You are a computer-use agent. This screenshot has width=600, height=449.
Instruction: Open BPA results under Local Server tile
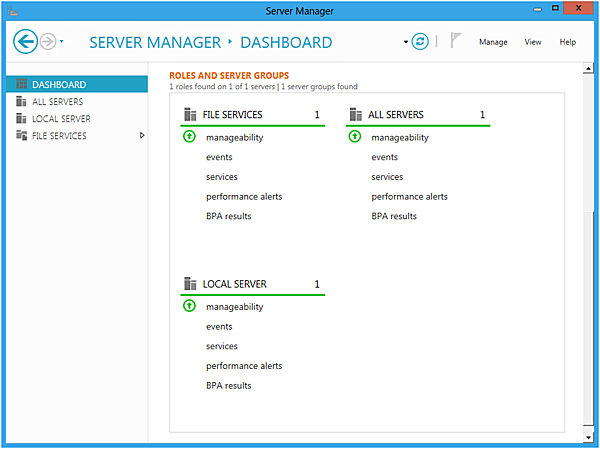[x=228, y=385]
